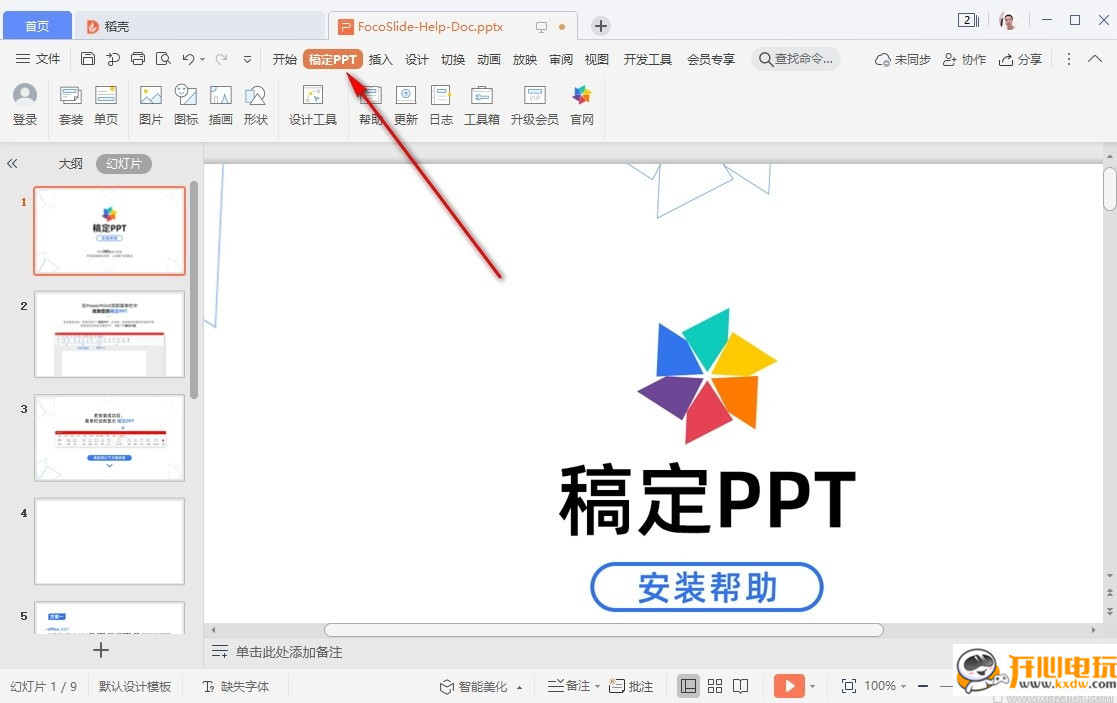Toggle slide sorter view in status bar

click(715, 686)
